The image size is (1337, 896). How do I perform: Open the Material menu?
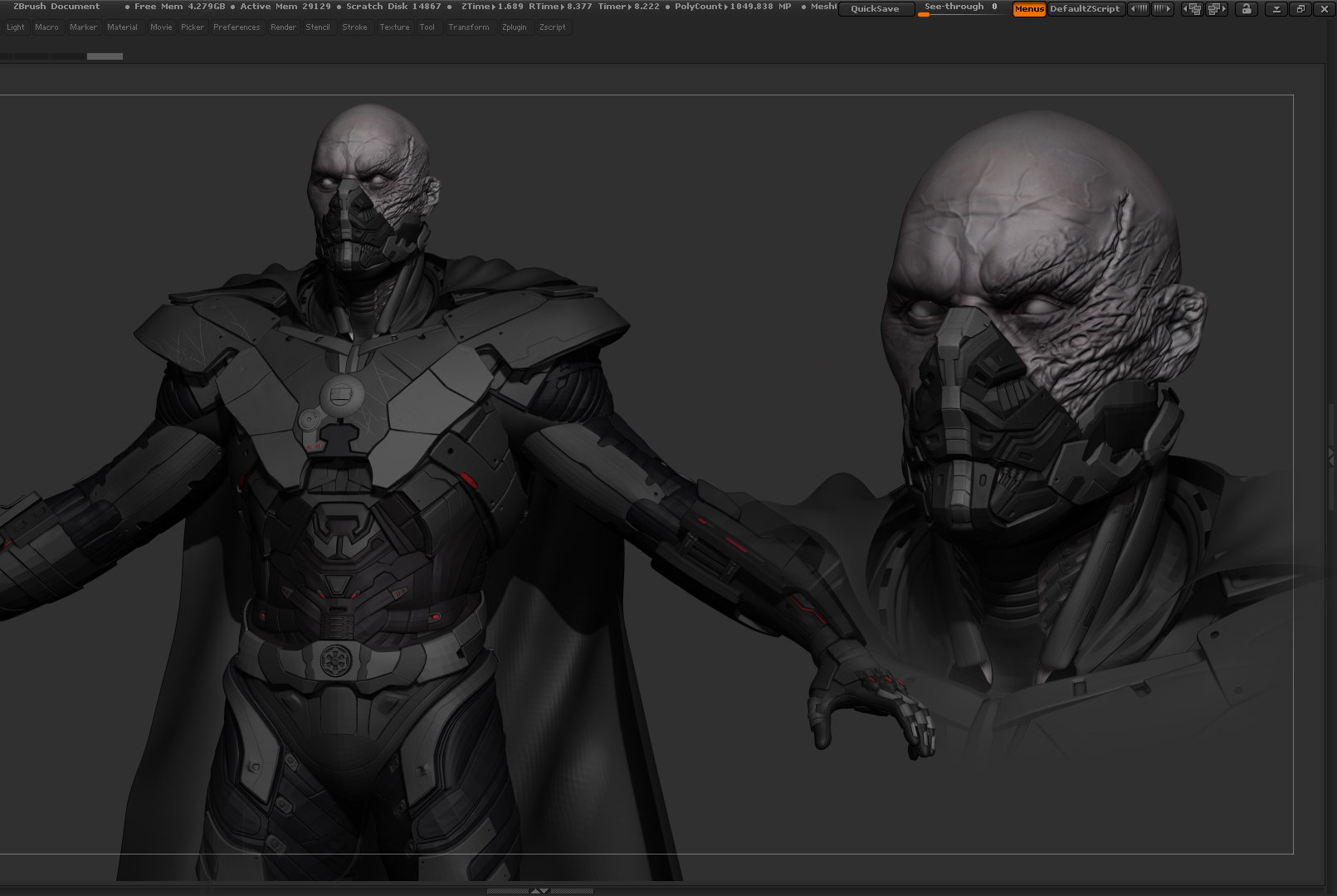pos(122,27)
